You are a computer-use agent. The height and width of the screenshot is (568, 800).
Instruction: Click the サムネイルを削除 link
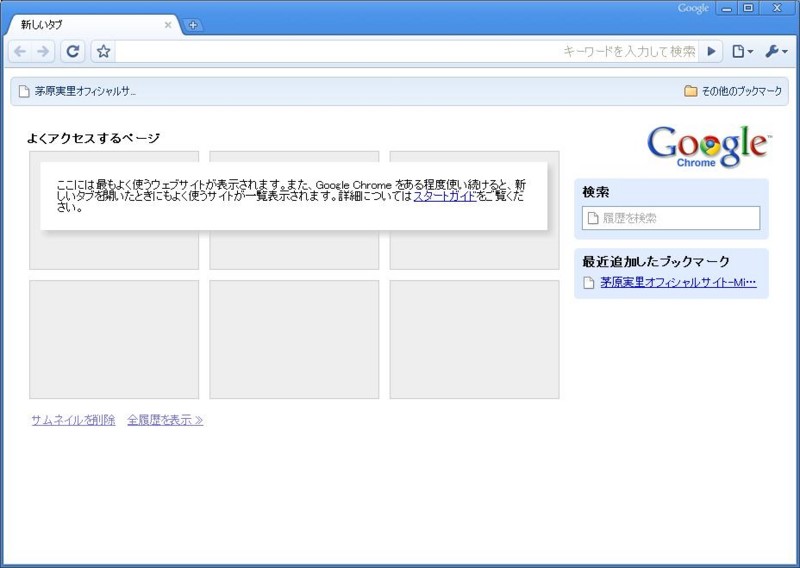click(73, 420)
